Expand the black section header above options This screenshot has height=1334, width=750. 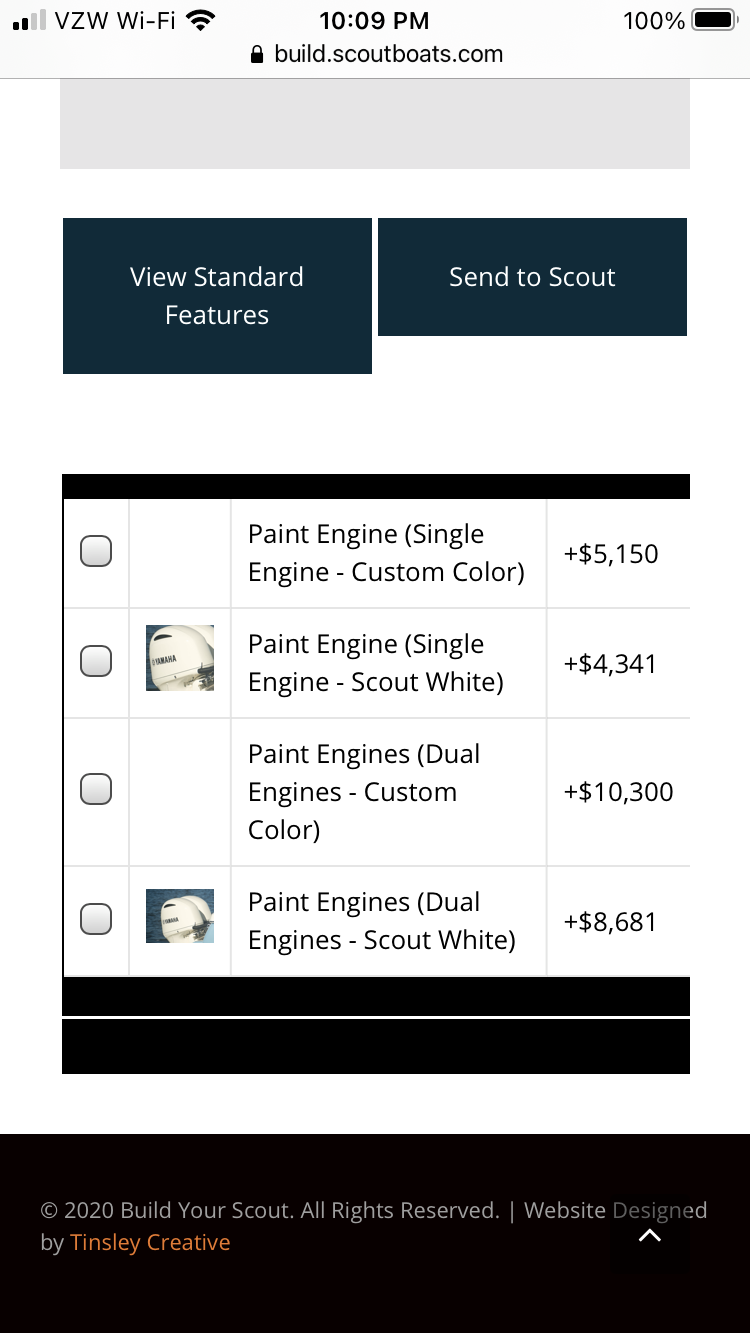tap(376, 486)
